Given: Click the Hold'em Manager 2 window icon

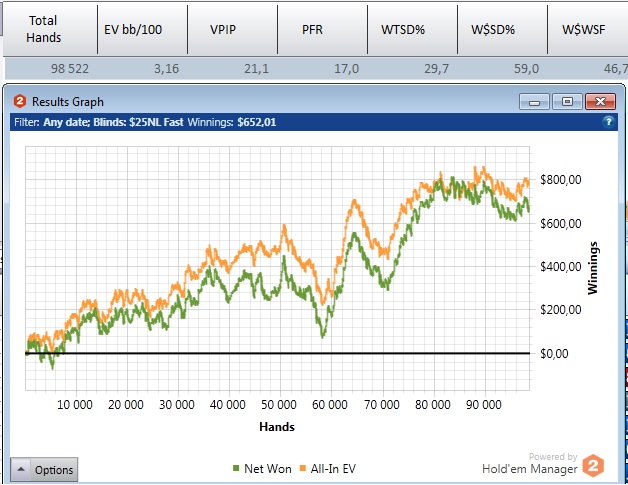Looking at the screenshot, I should click(x=20, y=101).
